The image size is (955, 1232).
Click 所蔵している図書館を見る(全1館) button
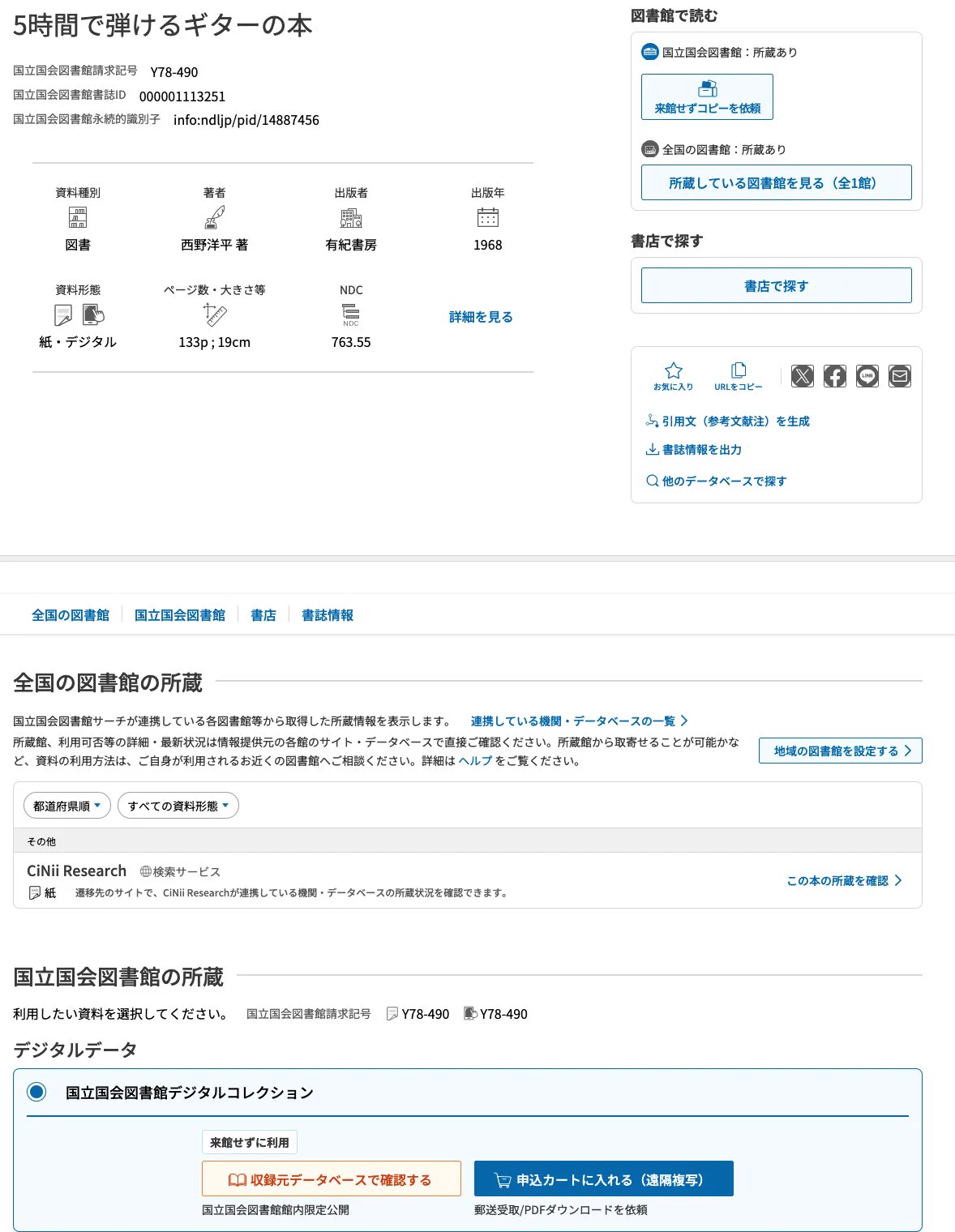[777, 182]
